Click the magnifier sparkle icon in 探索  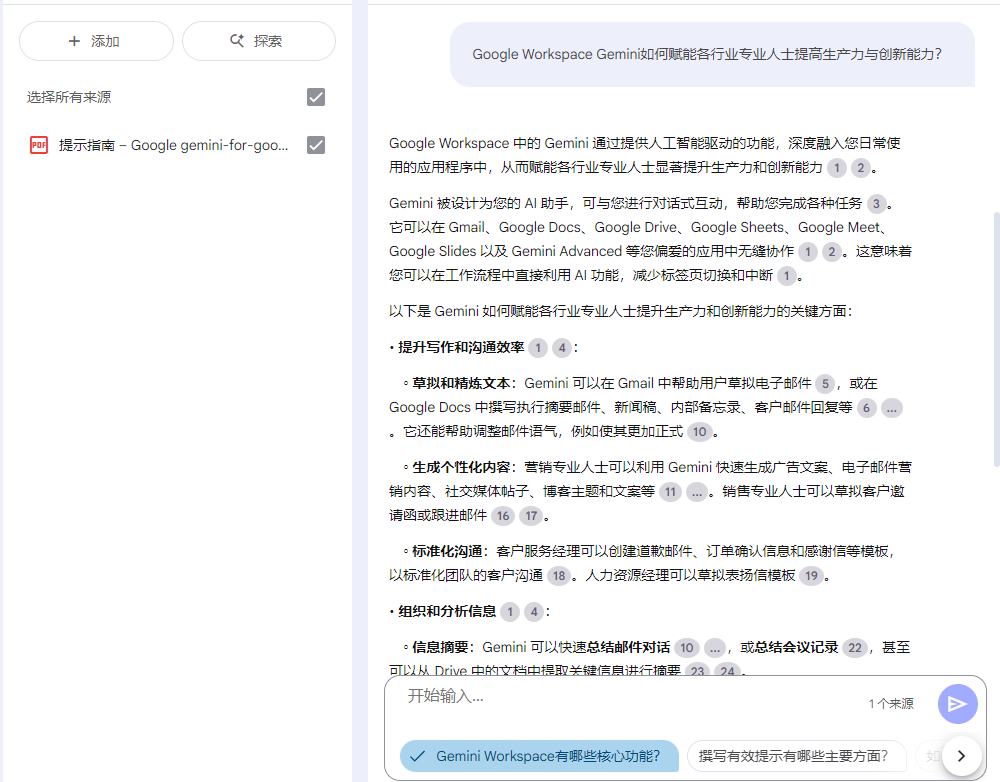[237, 41]
